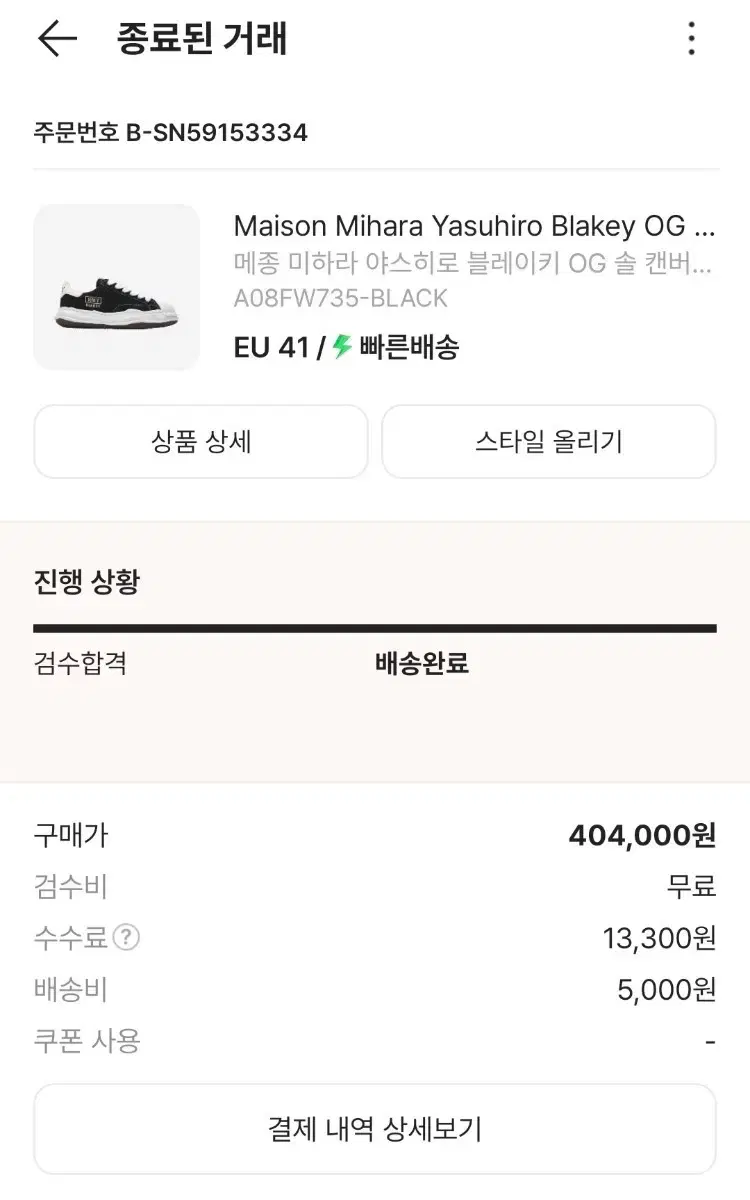This screenshot has height=1200, width=750.
Task: Click the black progress bar under 진행 상황
Action: click(375, 628)
